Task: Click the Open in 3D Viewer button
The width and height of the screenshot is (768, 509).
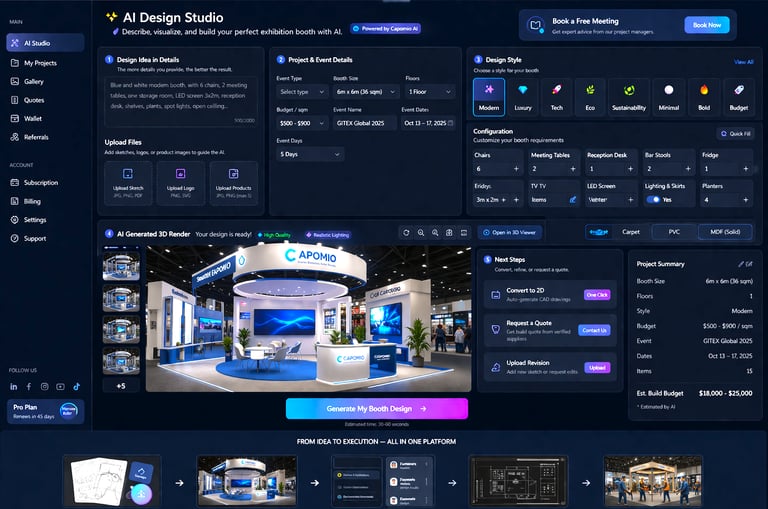Action: coord(509,233)
